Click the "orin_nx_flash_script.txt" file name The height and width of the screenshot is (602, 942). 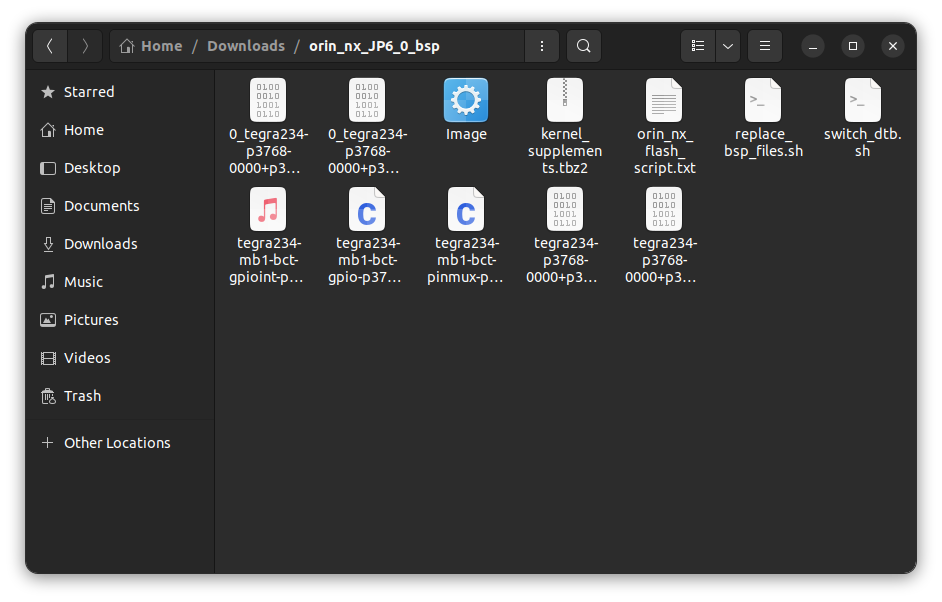[x=664, y=151]
